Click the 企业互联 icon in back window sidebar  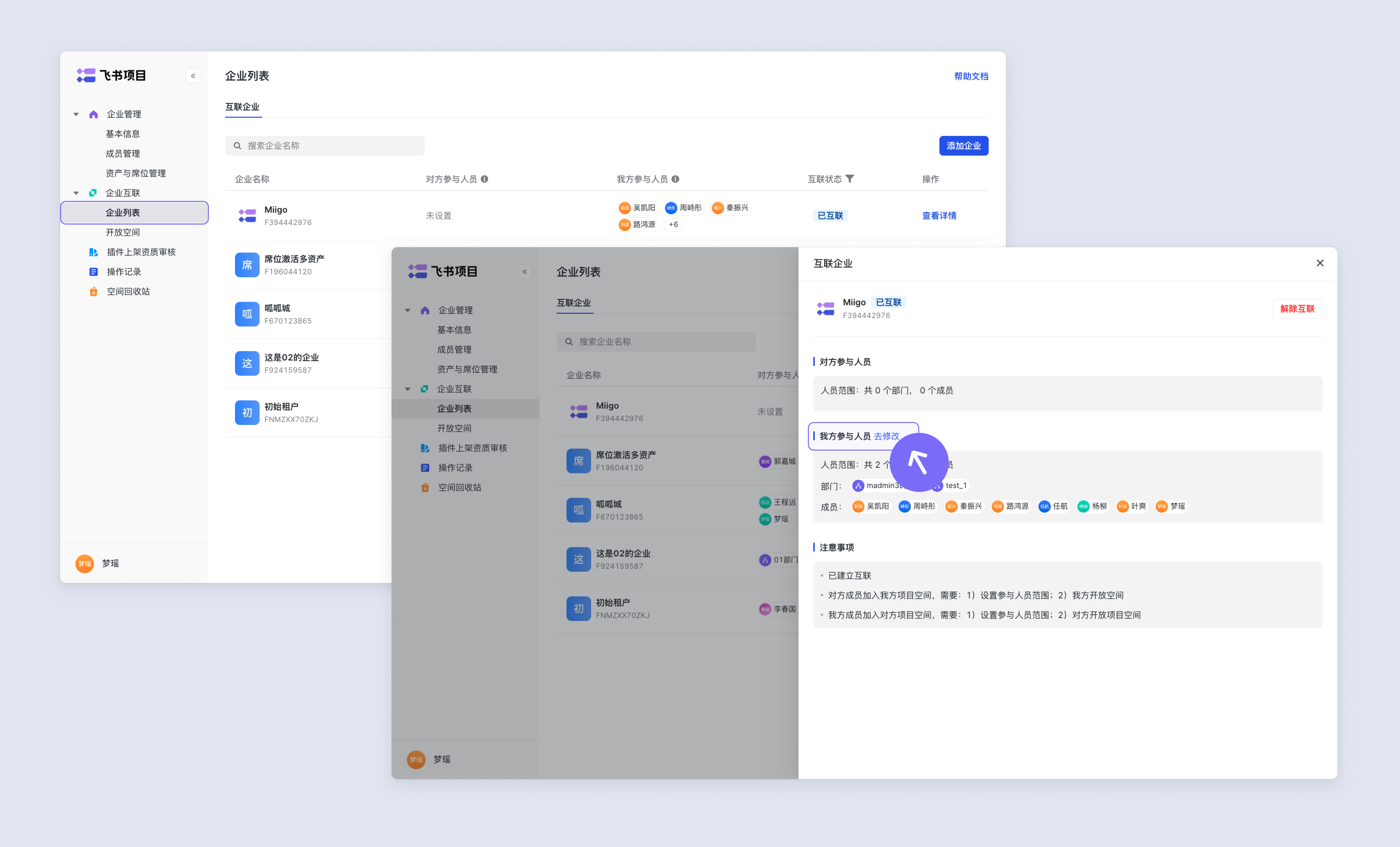[93, 193]
